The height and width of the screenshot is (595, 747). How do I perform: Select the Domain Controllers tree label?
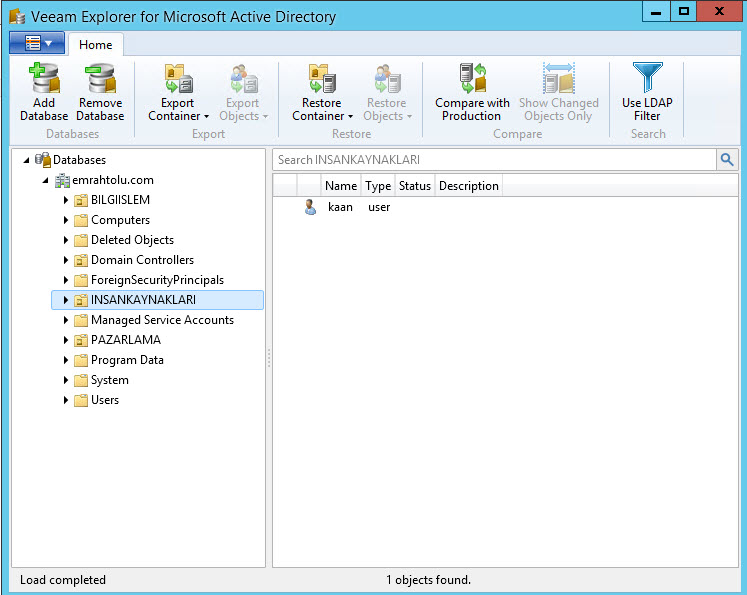click(x=142, y=260)
